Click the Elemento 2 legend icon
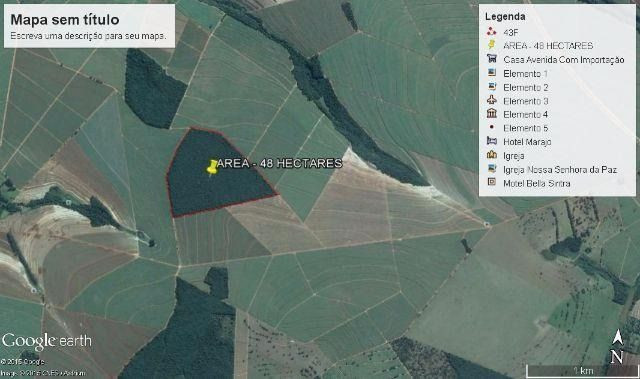Image resolution: width=640 pixels, height=379 pixels. pos(492,86)
